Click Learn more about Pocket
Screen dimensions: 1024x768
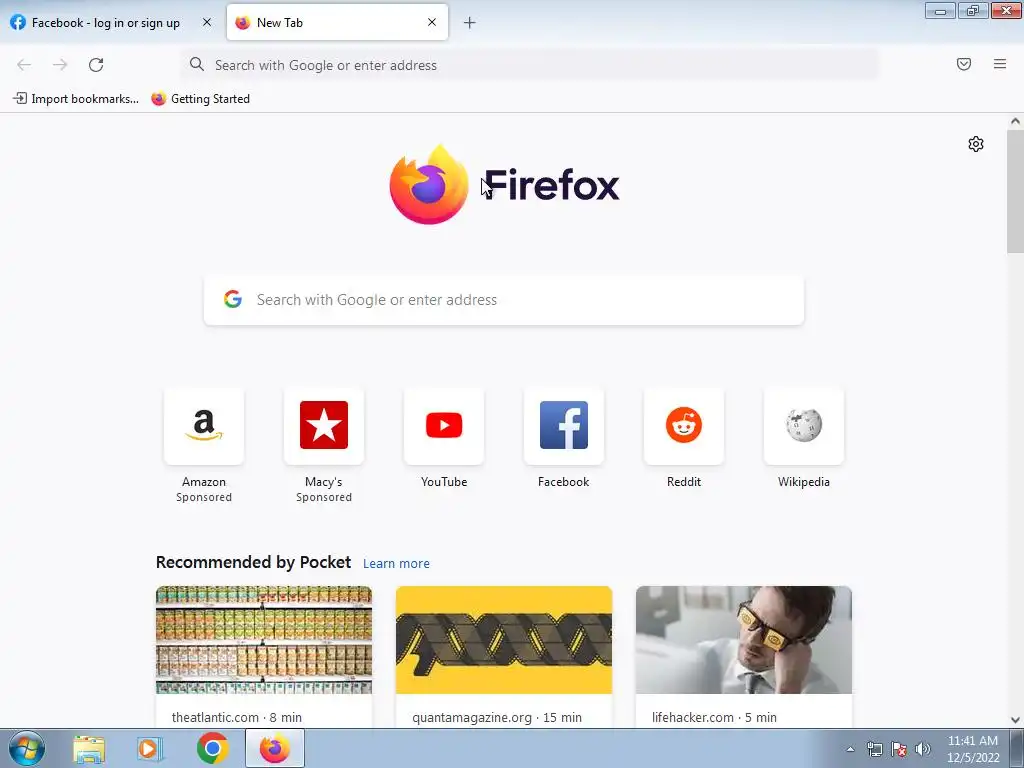point(396,564)
